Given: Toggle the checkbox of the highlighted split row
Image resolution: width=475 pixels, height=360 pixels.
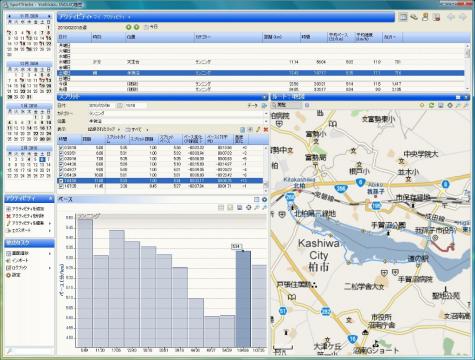Looking at the screenshot, I should 61,181.
